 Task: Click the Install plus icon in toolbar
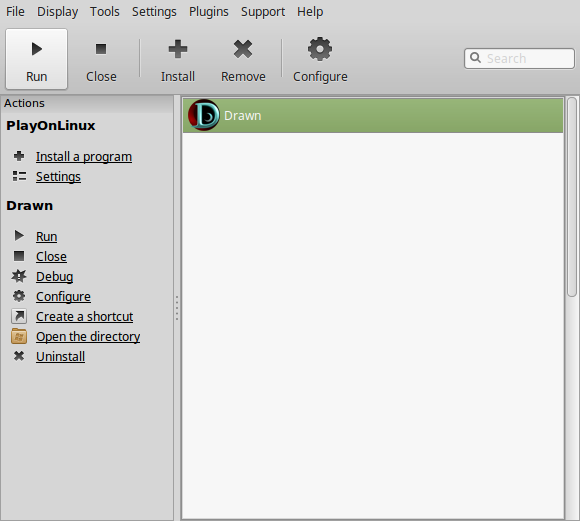click(178, 49)
